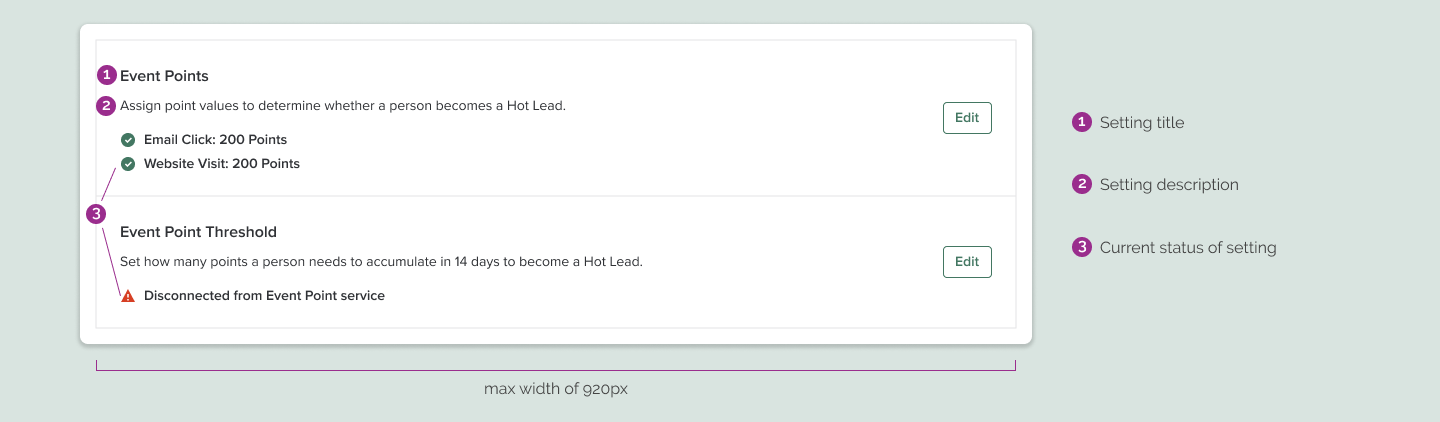Click purple badge 3 left of the card
The width and height of the screenshot is (1440, 422).
tap(96, 214)
